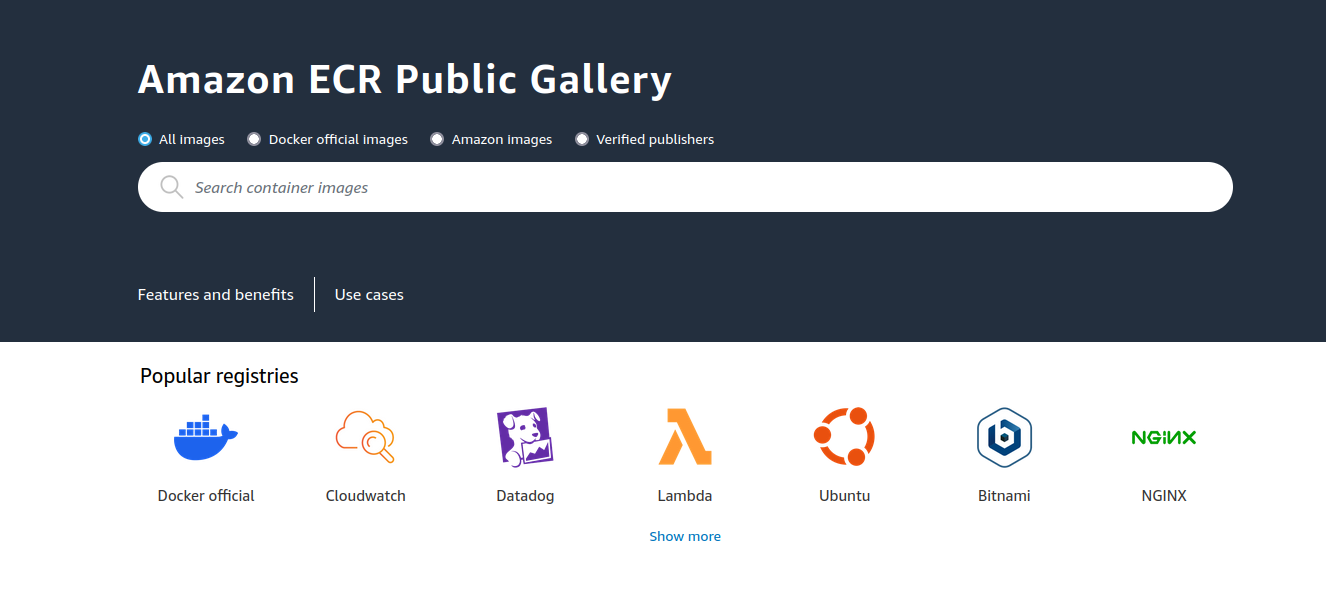Viewport: 1326px width, 594px height.
Task: Open the Docker official whale icon
Action: click(x=206, y=437)
